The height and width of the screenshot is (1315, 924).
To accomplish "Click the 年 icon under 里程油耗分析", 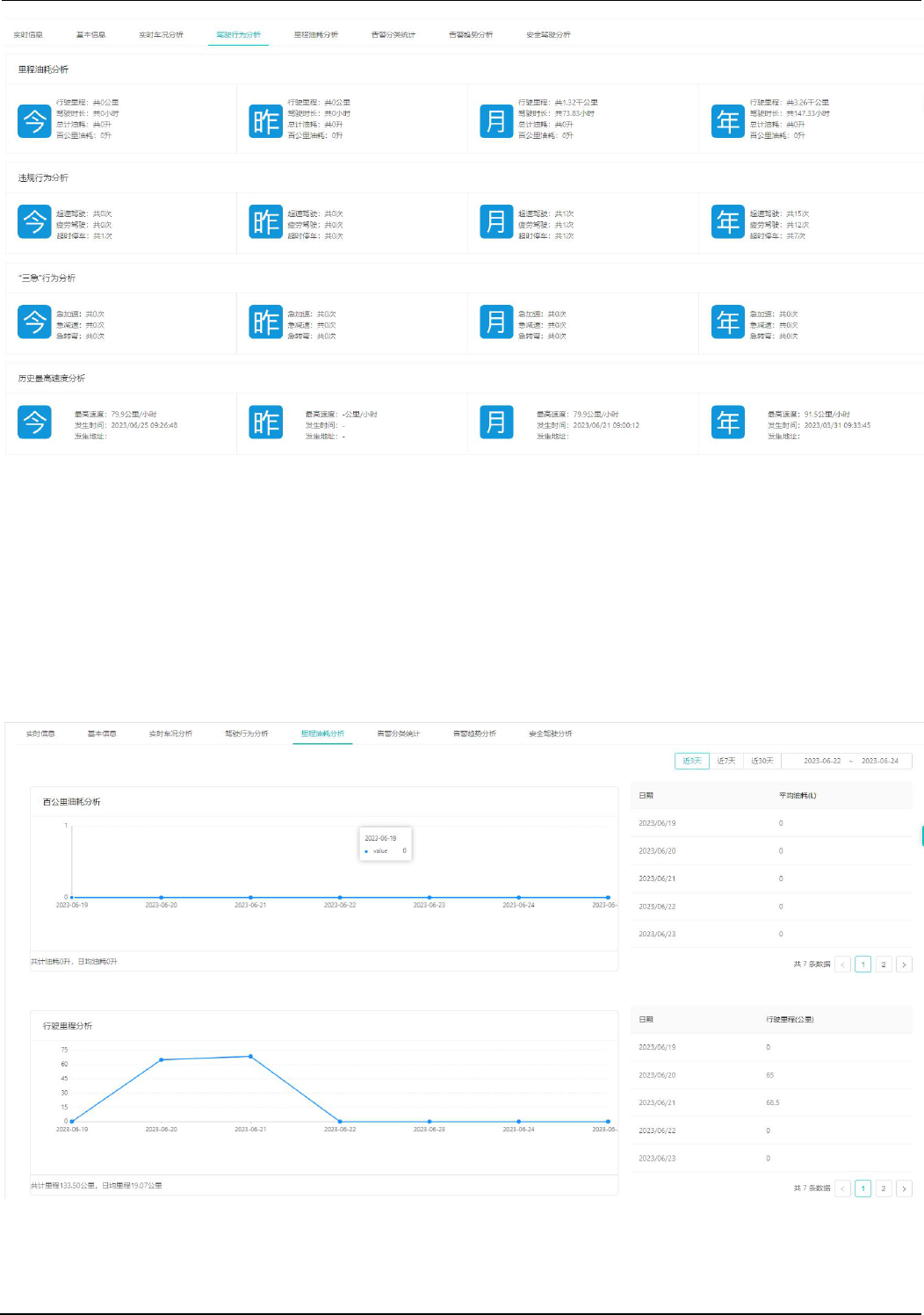I will click(727, 120).
